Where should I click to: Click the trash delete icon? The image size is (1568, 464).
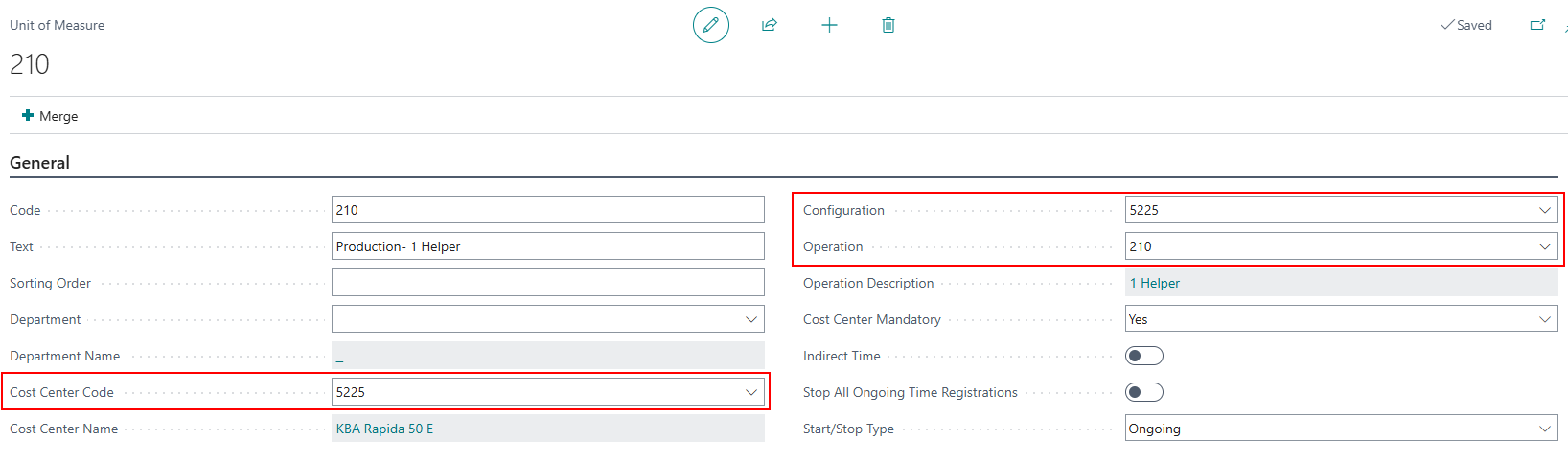coord(888,25)
